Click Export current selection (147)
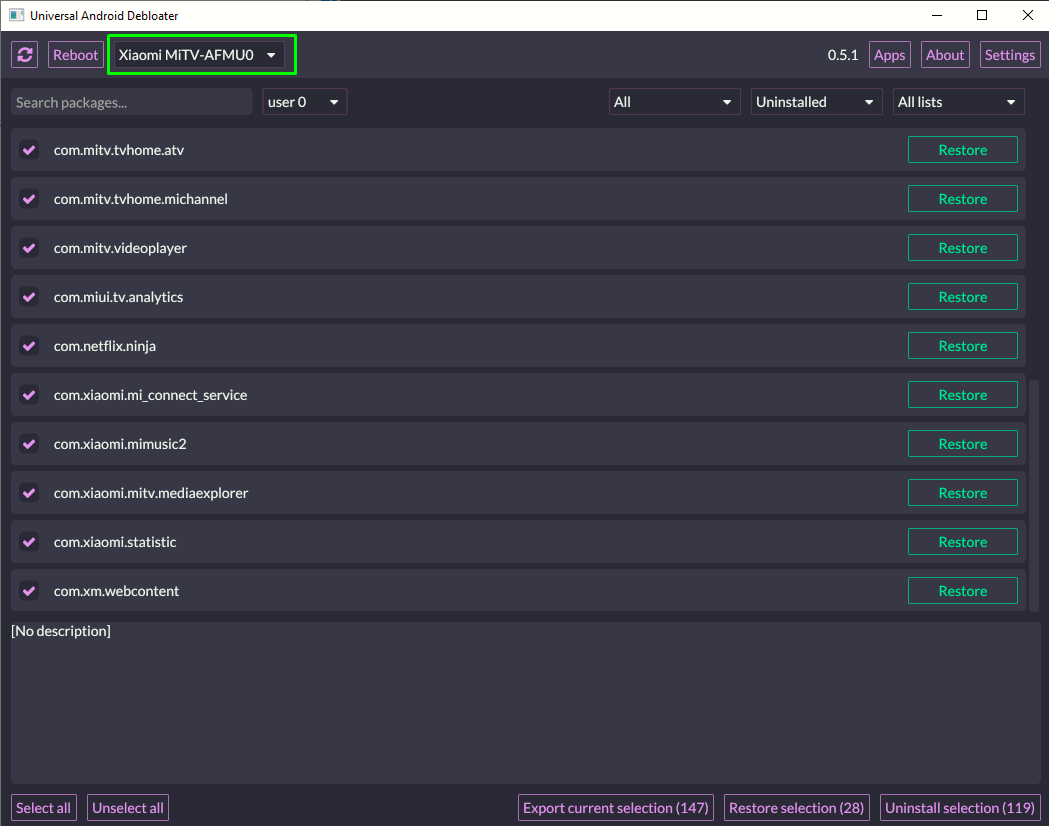Screen dimensions: 1049x826 coord(615,807)
